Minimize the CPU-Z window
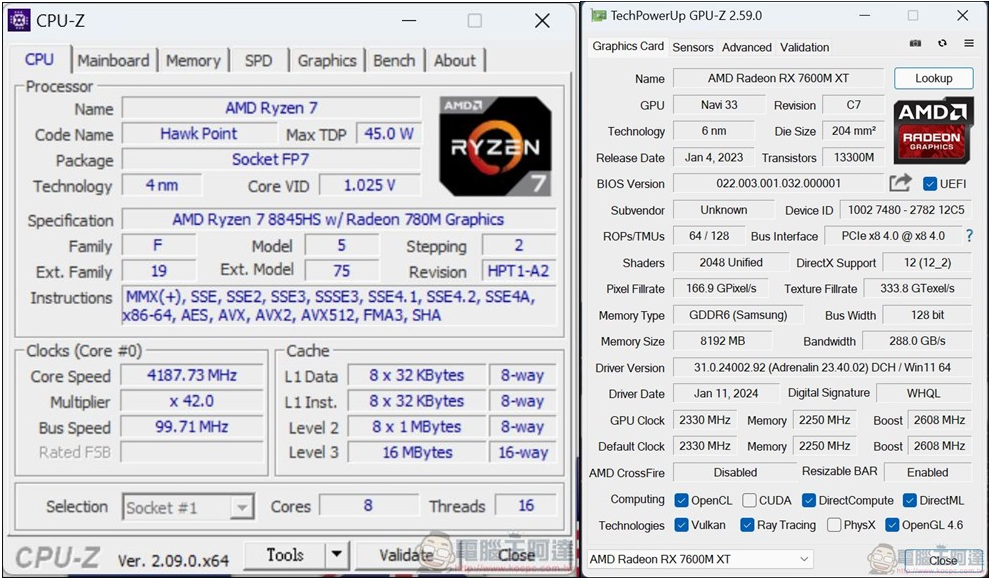Viewport: 992px width, 579px height. 409,21
